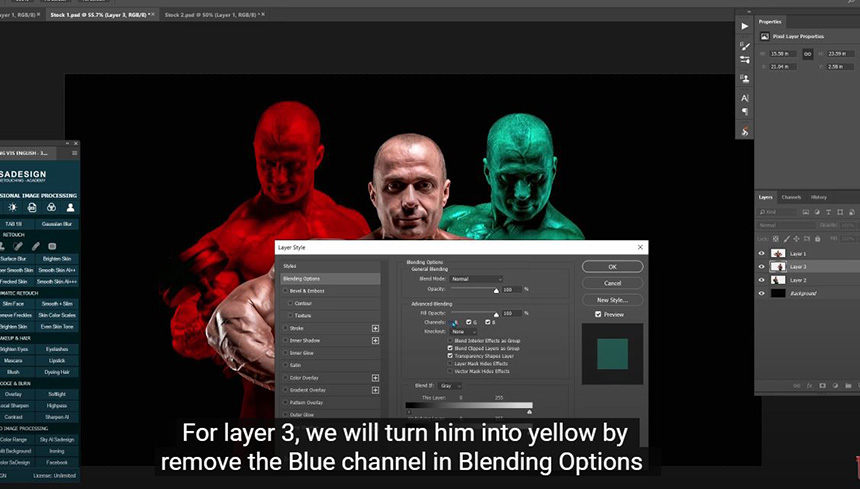The width and height of the screenshot is (860, 489).
Task: Toggle the Preview checkbox
Action: 598,314
